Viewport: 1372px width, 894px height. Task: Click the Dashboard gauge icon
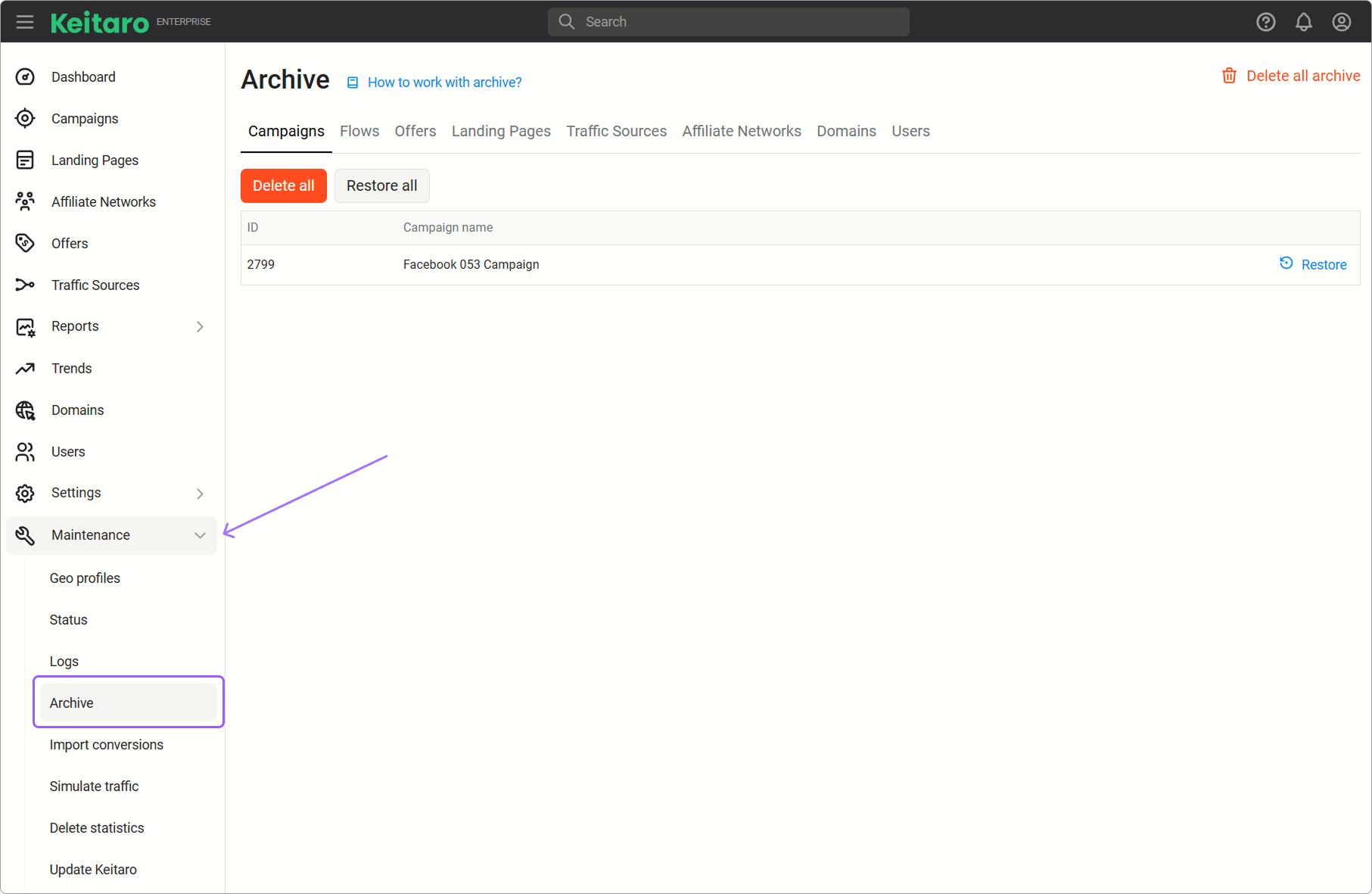(25, 77)
